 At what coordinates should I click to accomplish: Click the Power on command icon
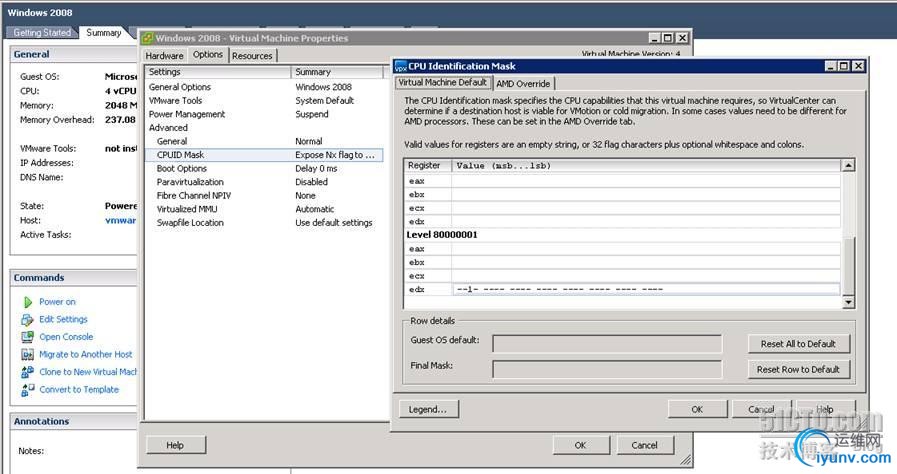pyautogui.click(x=27, y=302)
